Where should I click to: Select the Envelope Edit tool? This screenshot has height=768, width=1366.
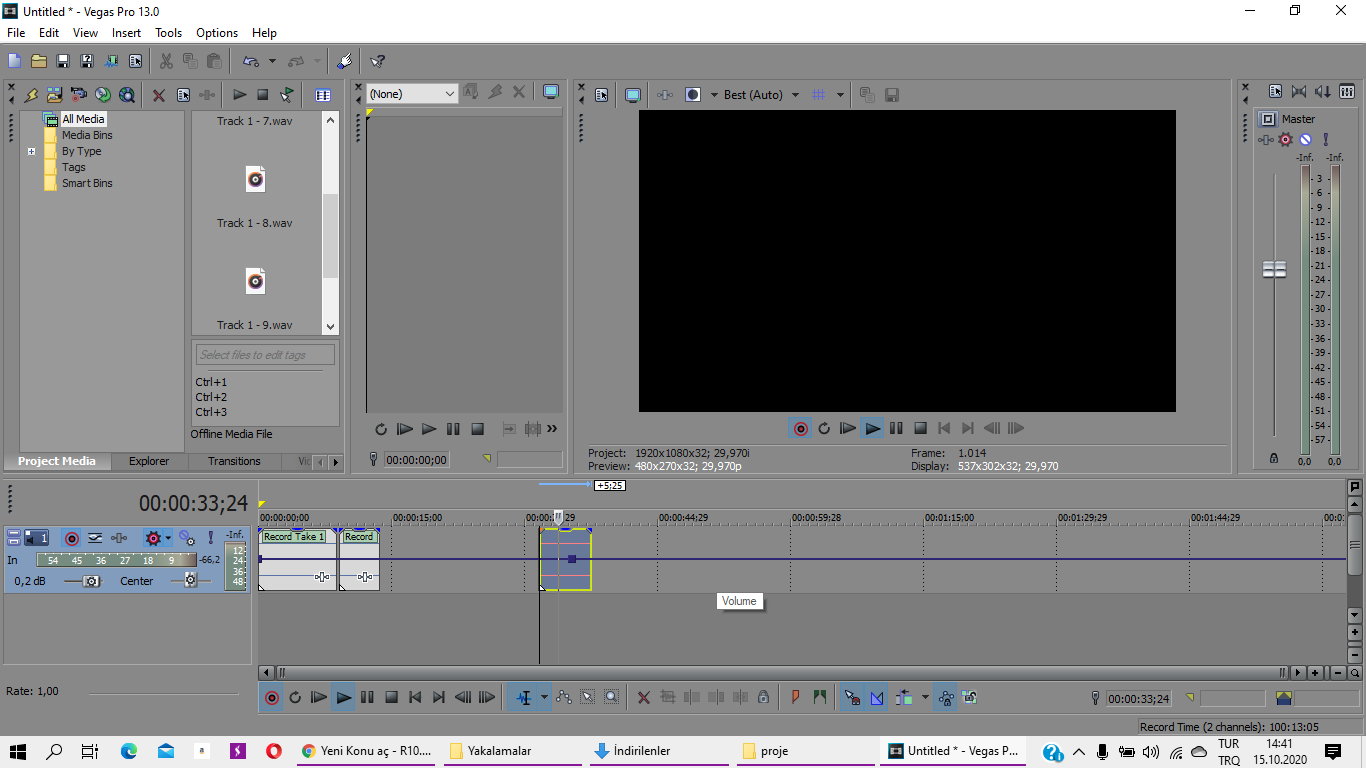tap(564, 698)
